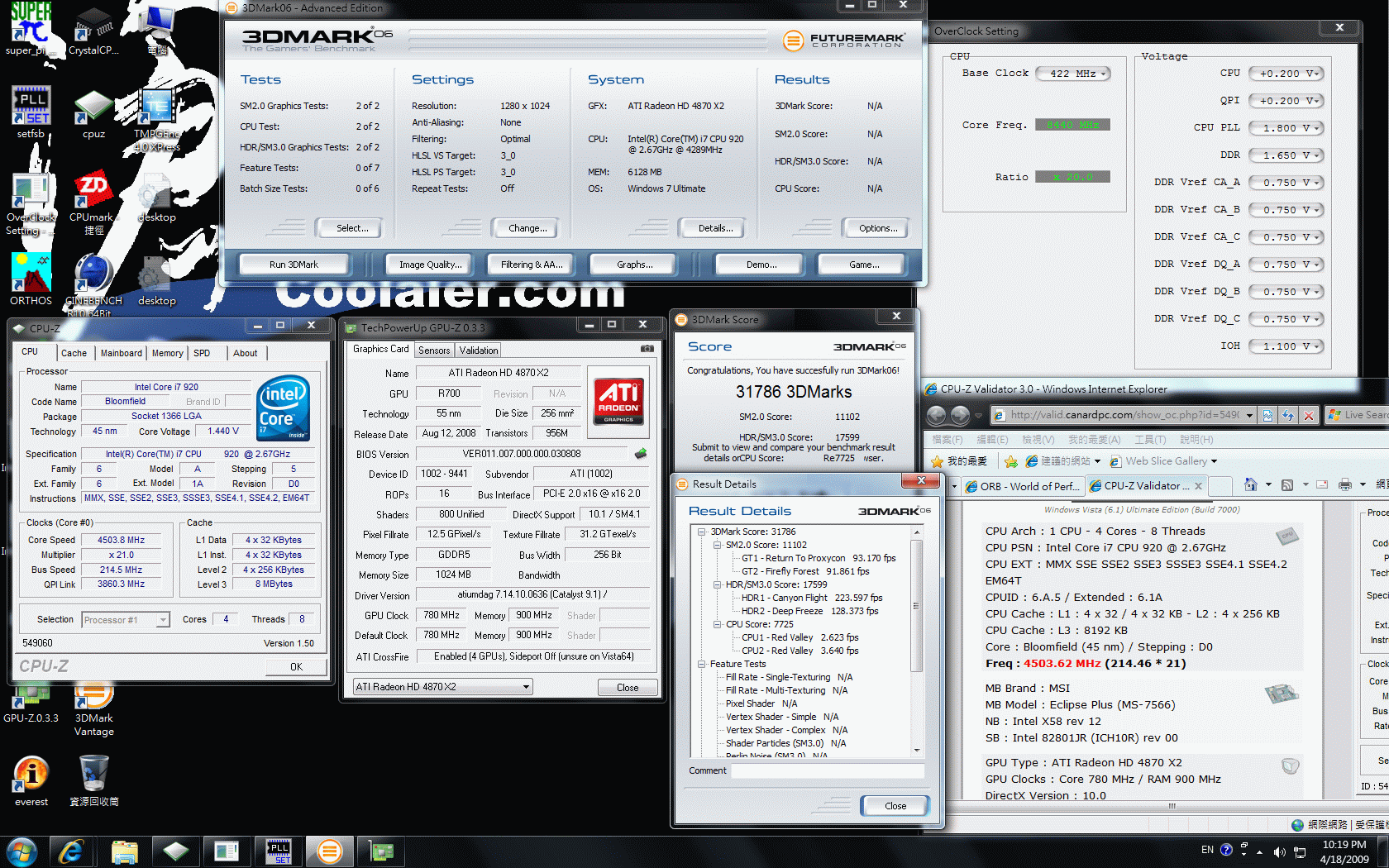
Task: Click the Filtering & AA button
Action: pyautogui.click(x=532, y=265)
